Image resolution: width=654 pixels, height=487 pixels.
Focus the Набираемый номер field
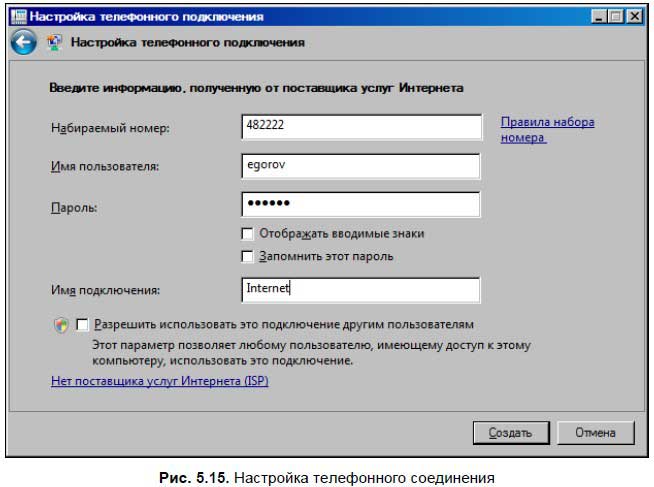[361, 127]
